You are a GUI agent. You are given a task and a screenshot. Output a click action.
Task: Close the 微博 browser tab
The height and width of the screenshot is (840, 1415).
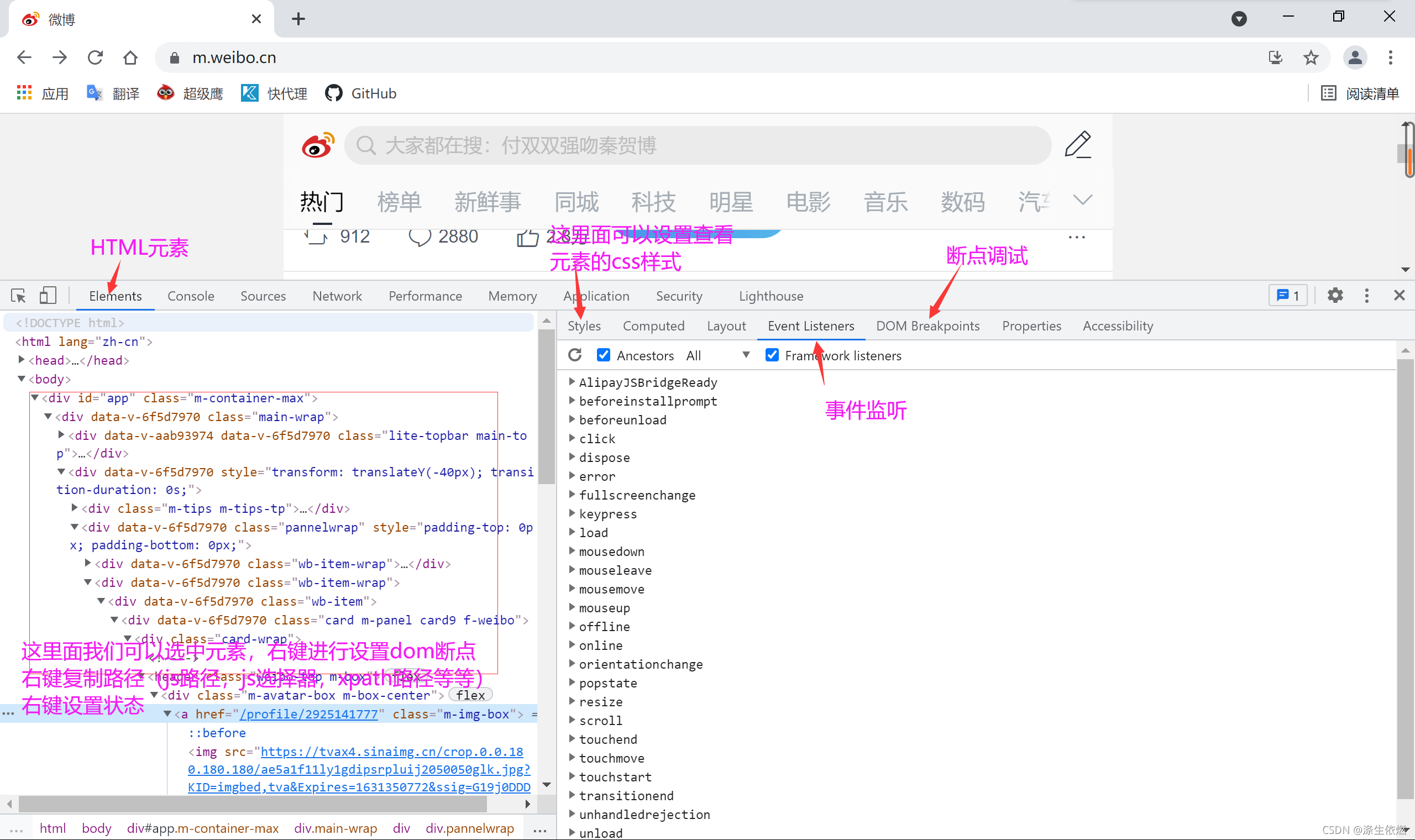coord(256,19)
